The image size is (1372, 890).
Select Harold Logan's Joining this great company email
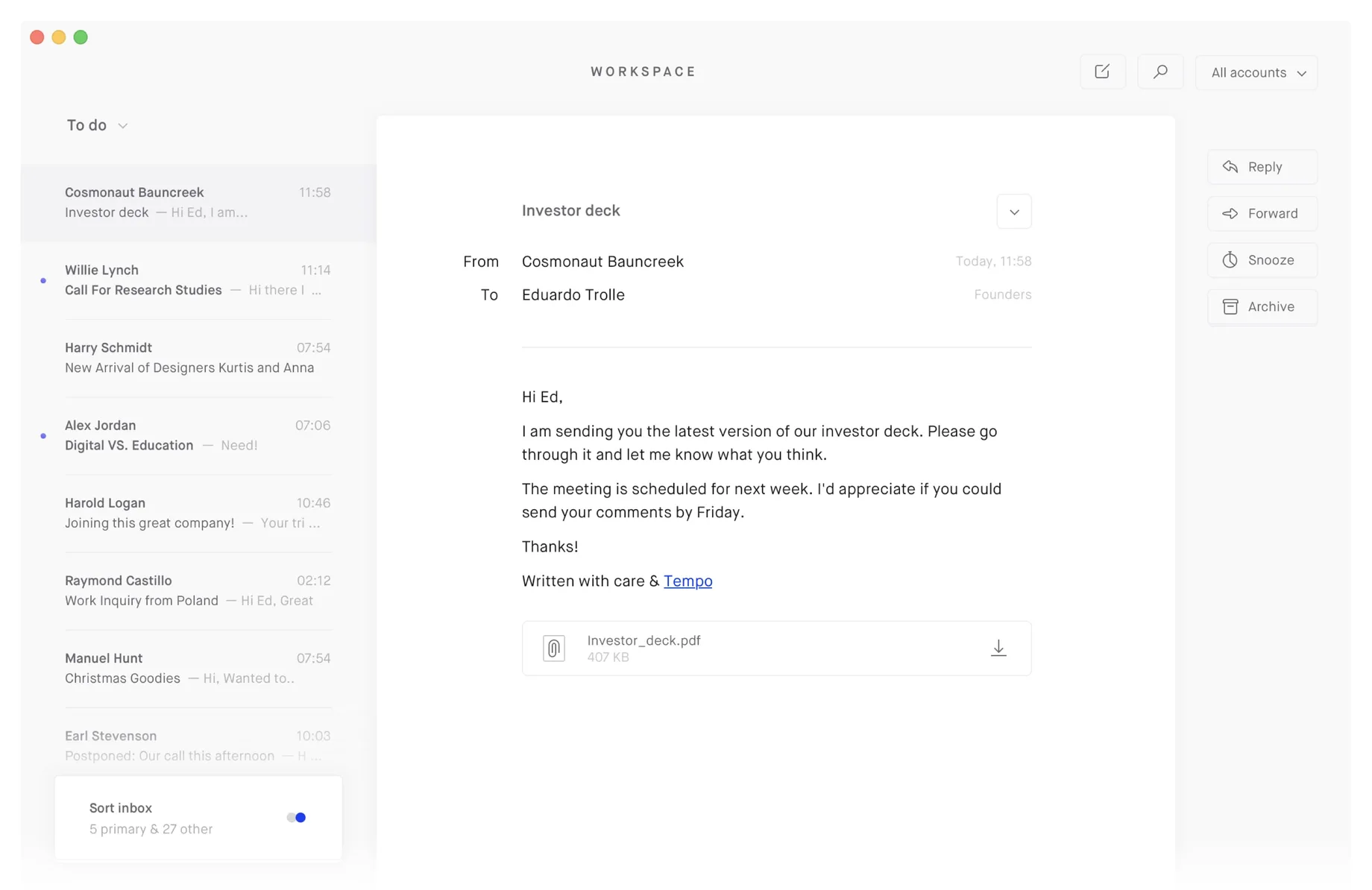coord(198,513)
